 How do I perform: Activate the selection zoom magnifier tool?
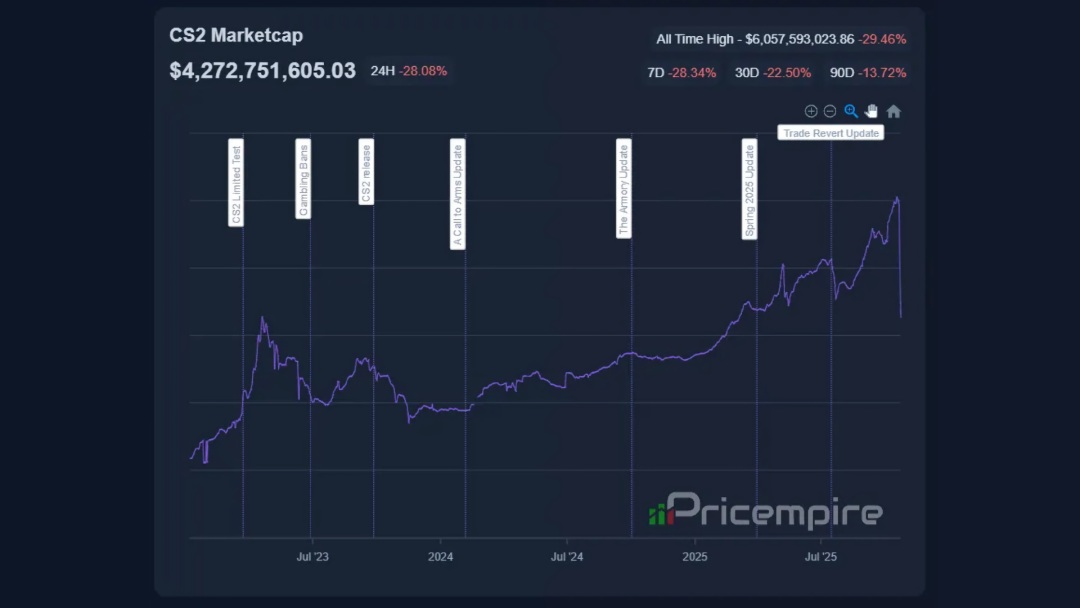tap(851, 111)
